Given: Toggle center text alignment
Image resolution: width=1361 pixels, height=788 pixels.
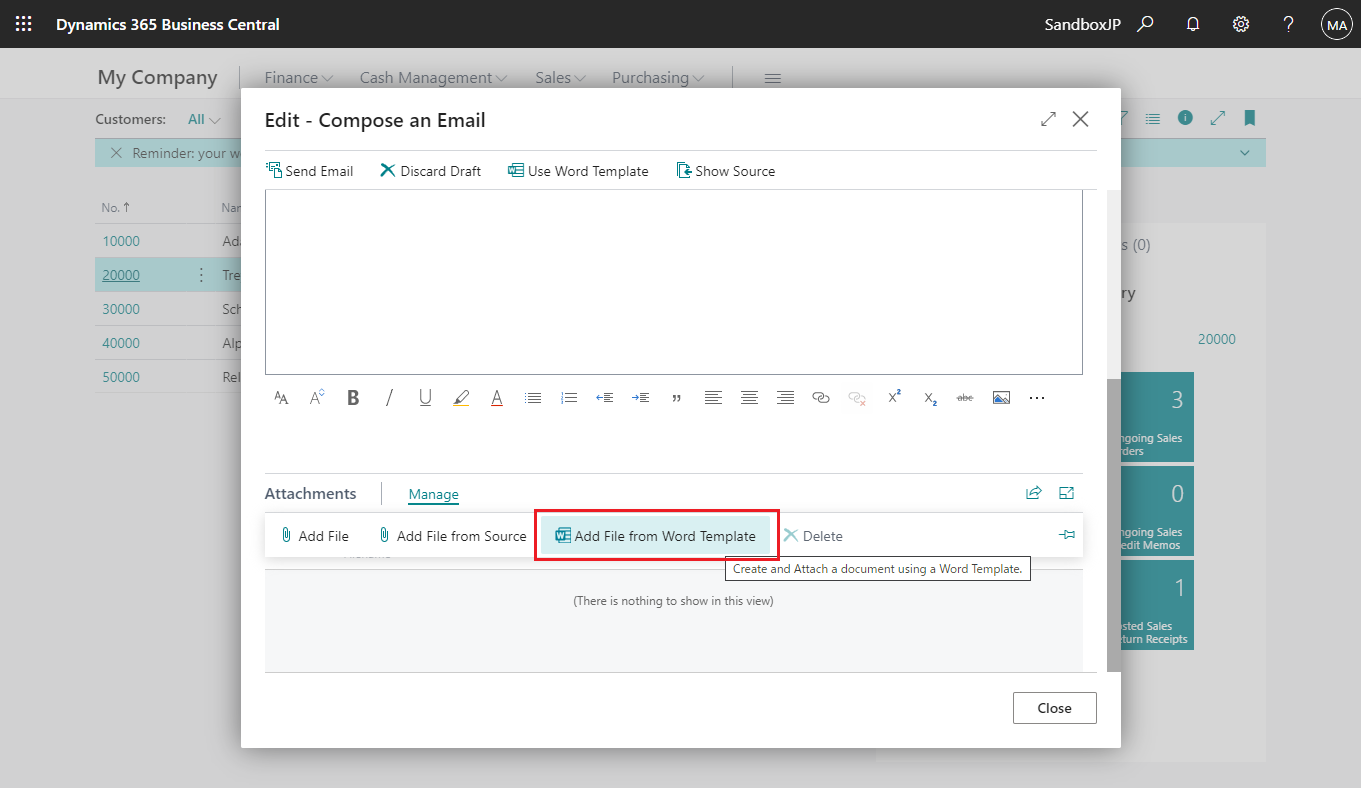Looking at the screenshot, I should pos(749,397).
